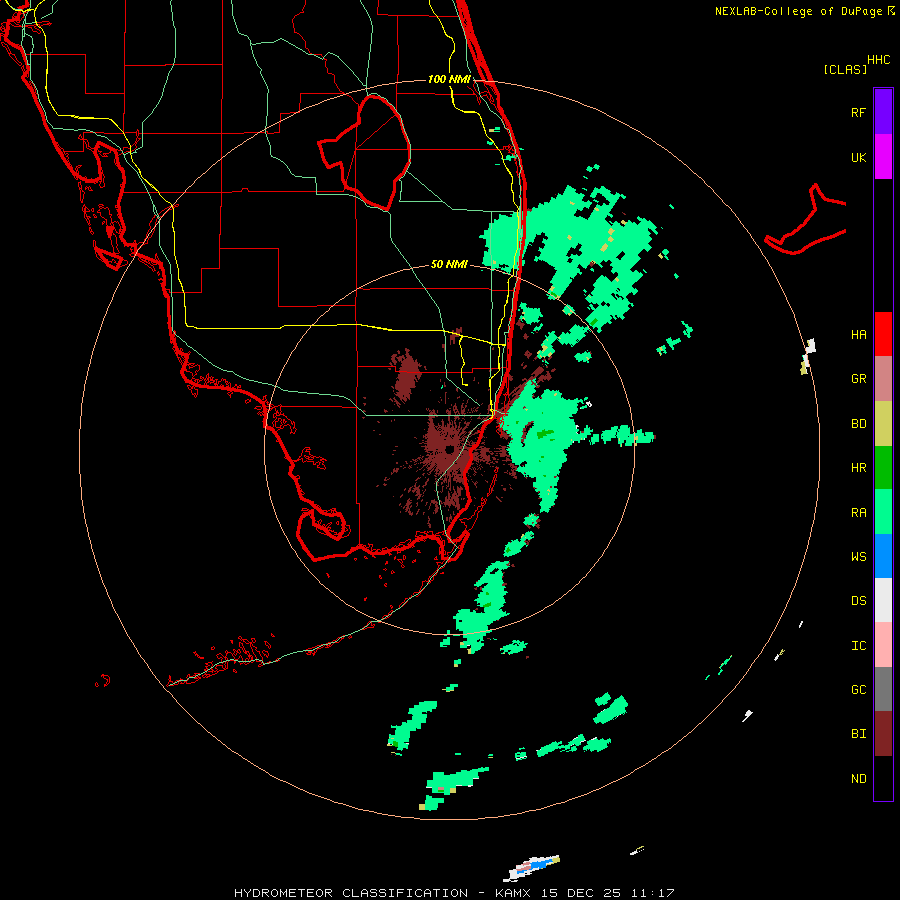Click the "GC" legend label

pyautogui.click(x=858, y=689)
